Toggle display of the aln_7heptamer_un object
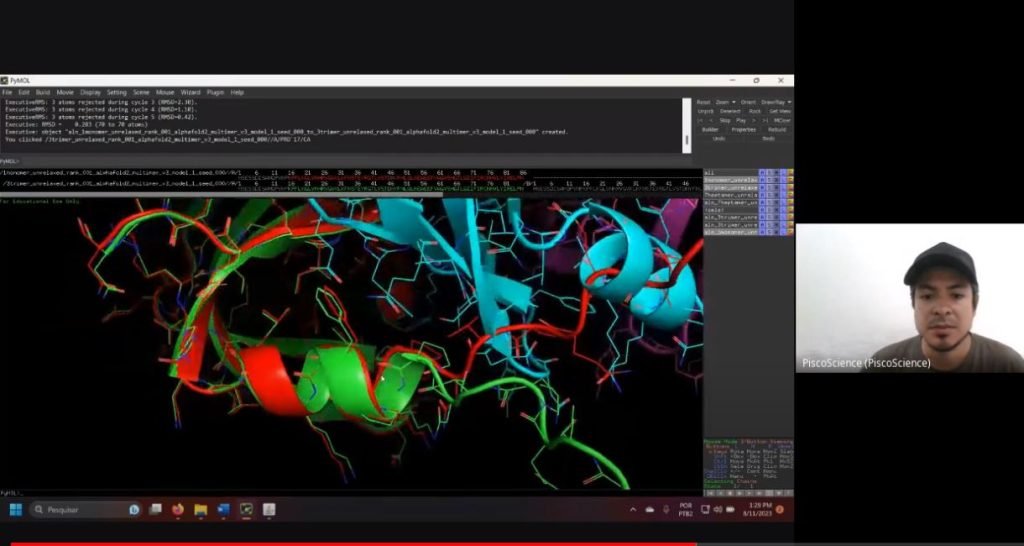Viewport: 1024px width, 546px height. [730, 202]
